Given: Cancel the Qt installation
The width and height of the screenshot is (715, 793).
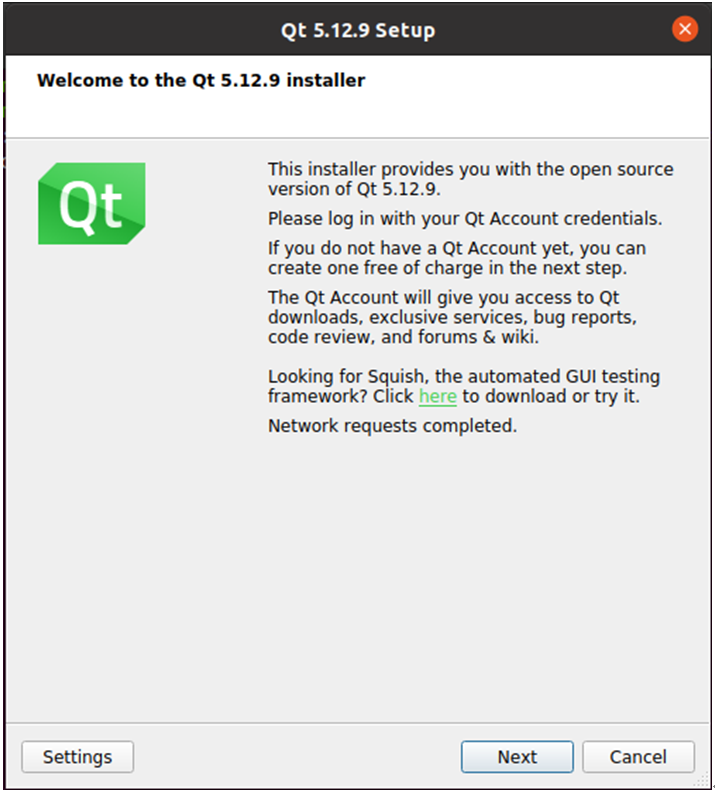Looking at the screenshot, I should [638, 757].
